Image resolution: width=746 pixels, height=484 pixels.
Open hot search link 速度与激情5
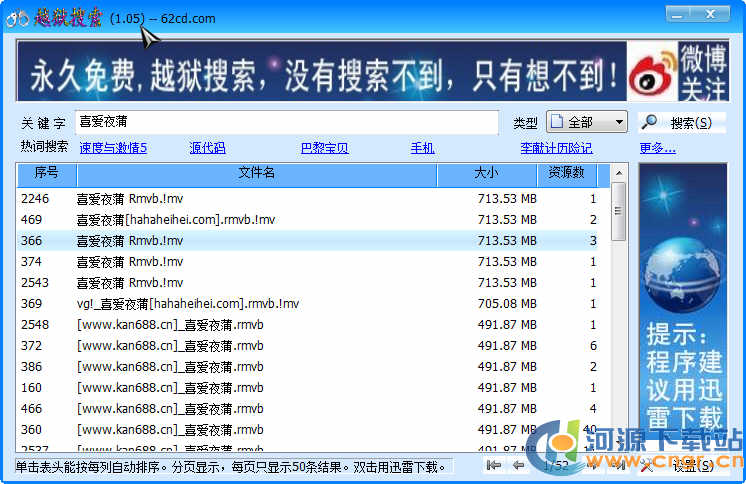pos(113,148)
